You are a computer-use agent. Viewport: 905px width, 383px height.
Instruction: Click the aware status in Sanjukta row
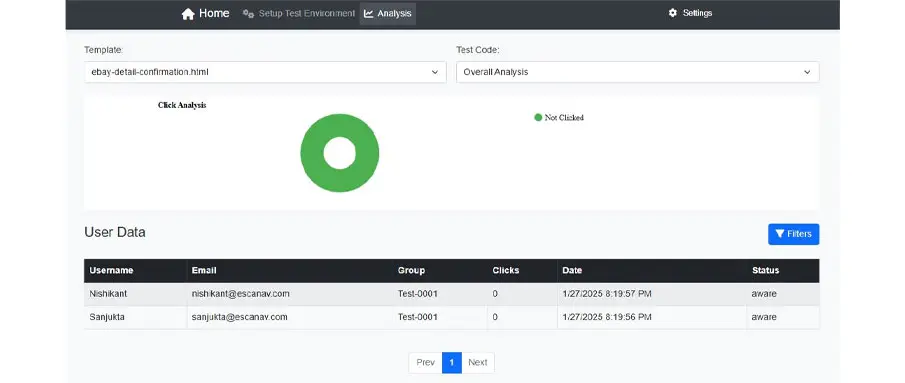tap(783, 317)
